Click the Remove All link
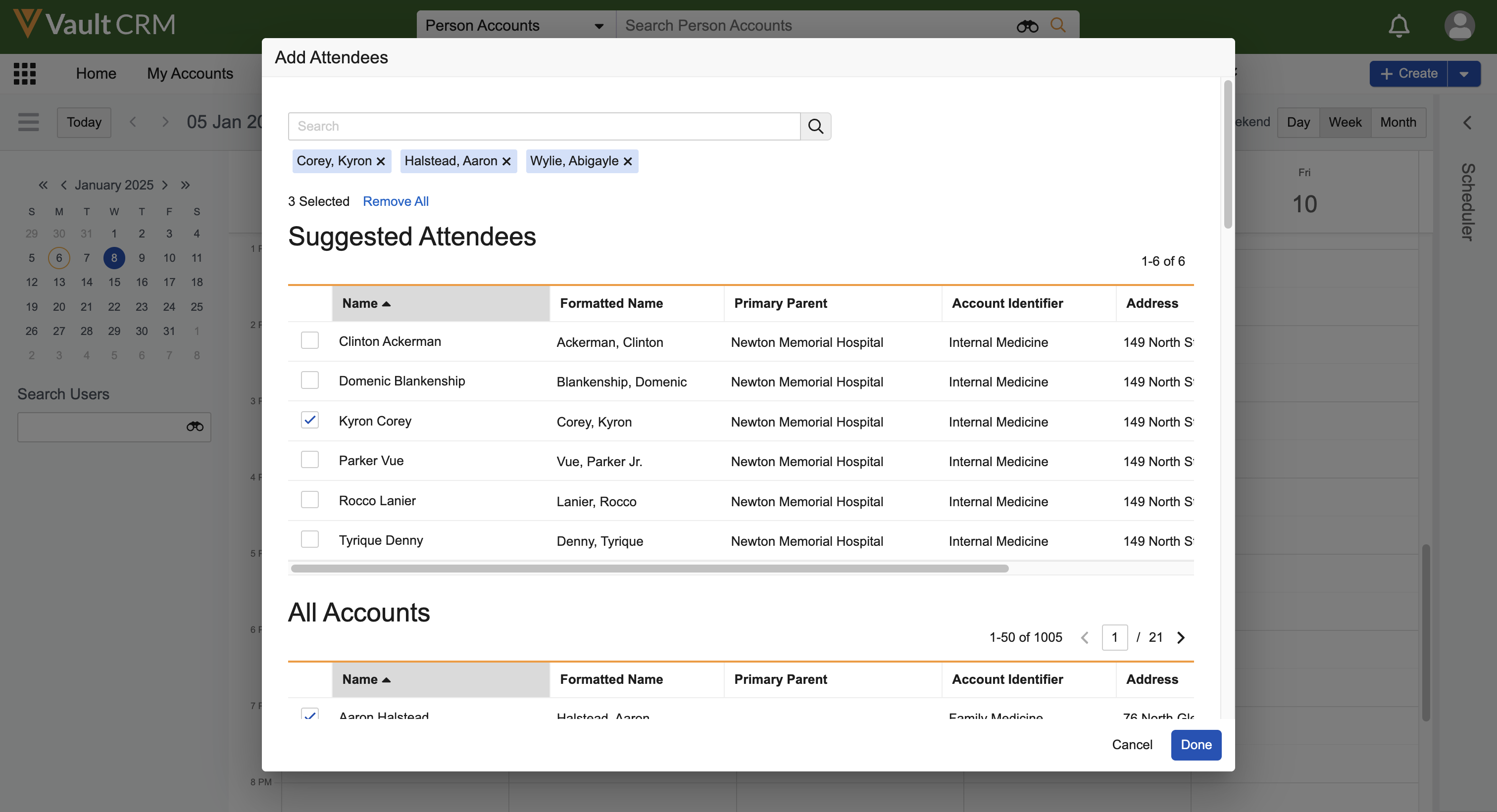Image resolution: width=1497 pixels, height=812 pixels. [395, 201]
